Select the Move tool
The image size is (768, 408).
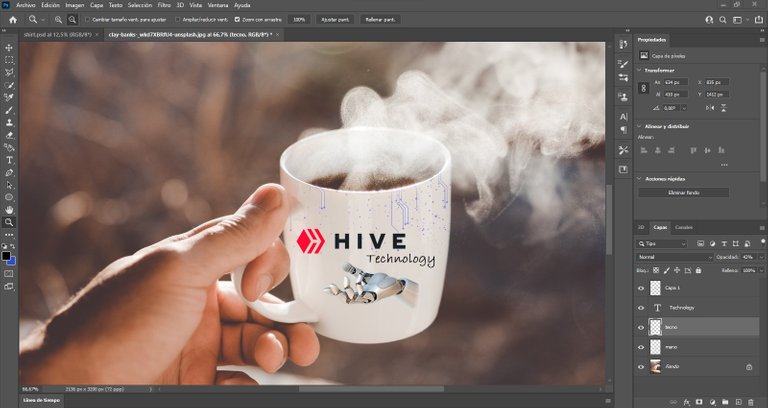click(x=9, y=48)
